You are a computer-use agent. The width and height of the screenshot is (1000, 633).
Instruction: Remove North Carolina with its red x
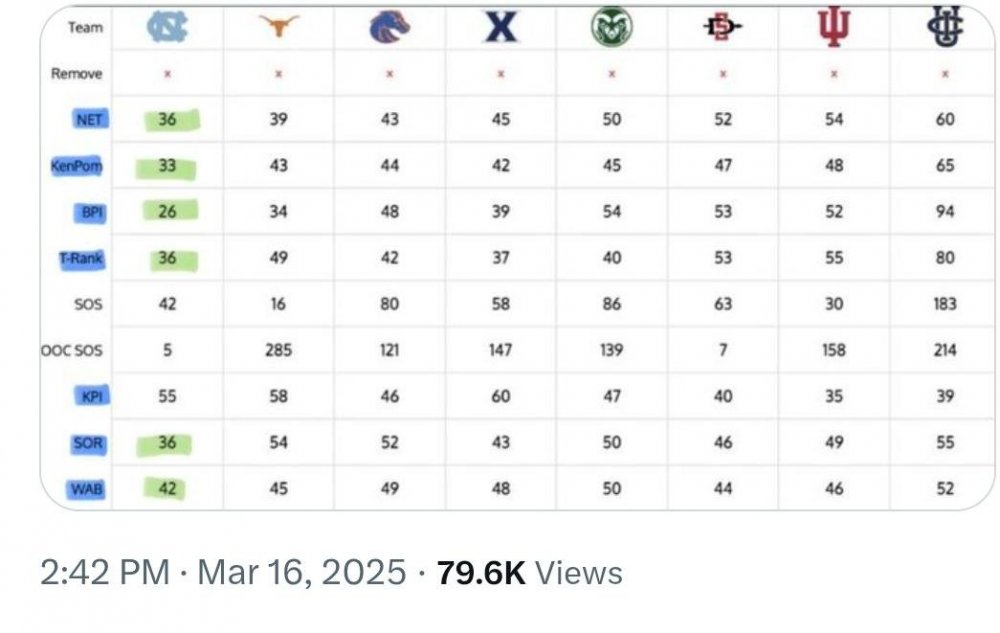(167, 74)
